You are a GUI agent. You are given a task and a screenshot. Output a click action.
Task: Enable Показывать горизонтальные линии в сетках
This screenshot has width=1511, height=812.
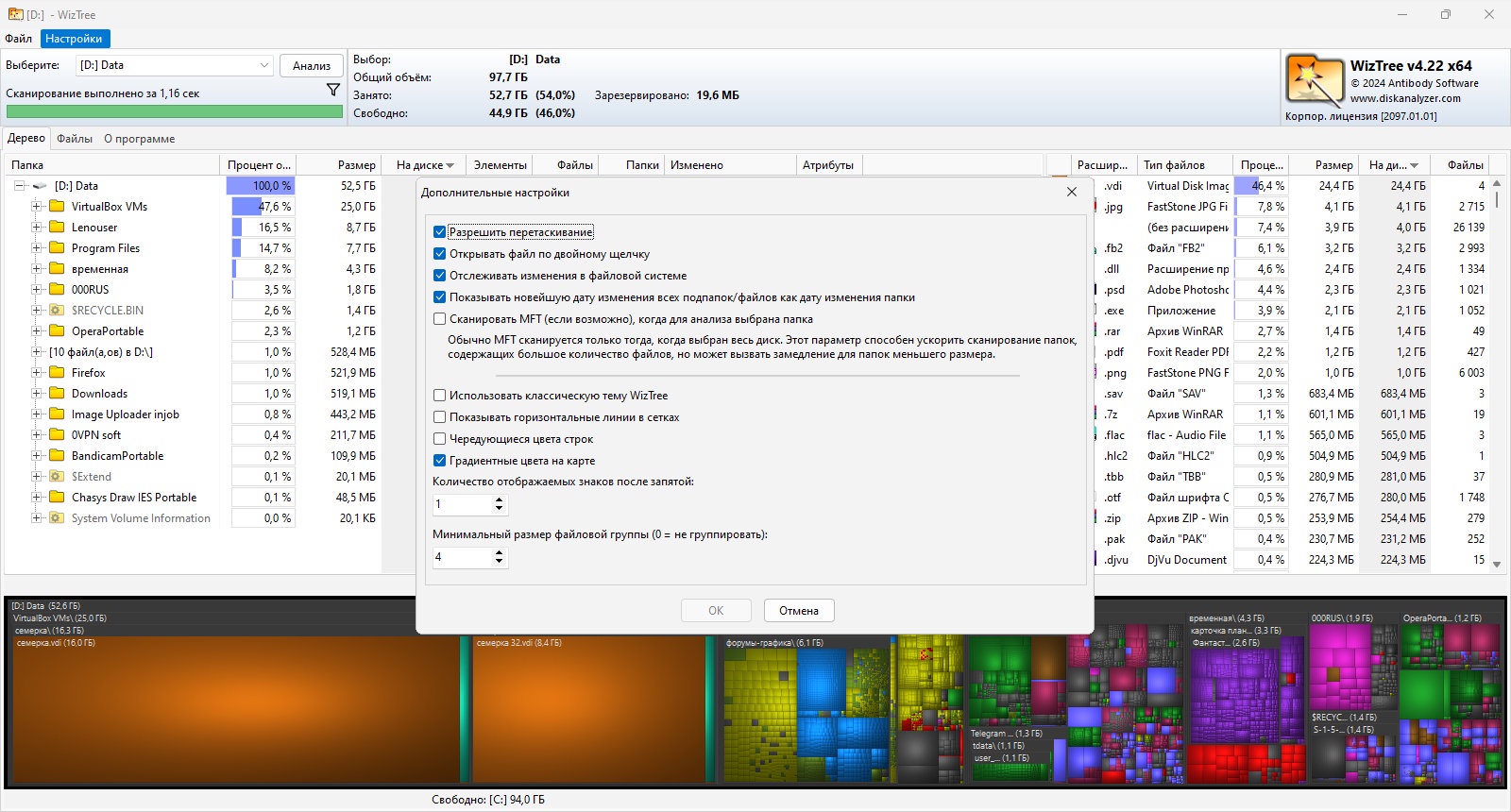point(439,416)
